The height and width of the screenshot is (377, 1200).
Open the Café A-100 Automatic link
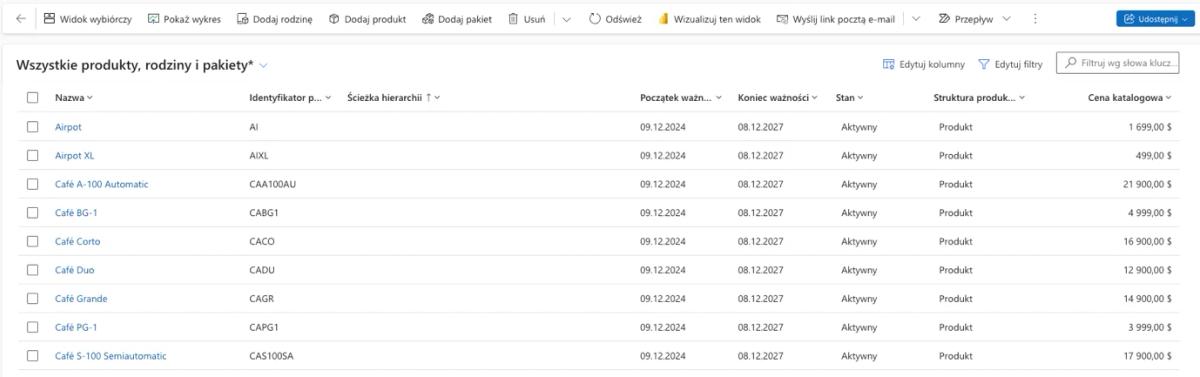101,184
